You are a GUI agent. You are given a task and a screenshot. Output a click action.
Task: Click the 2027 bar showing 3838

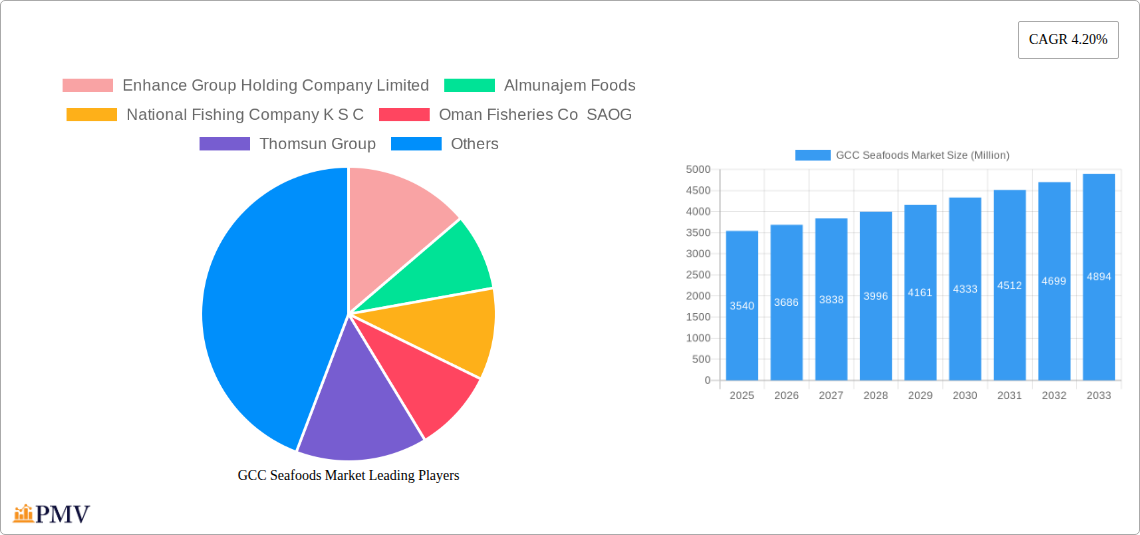pos(831,299)
